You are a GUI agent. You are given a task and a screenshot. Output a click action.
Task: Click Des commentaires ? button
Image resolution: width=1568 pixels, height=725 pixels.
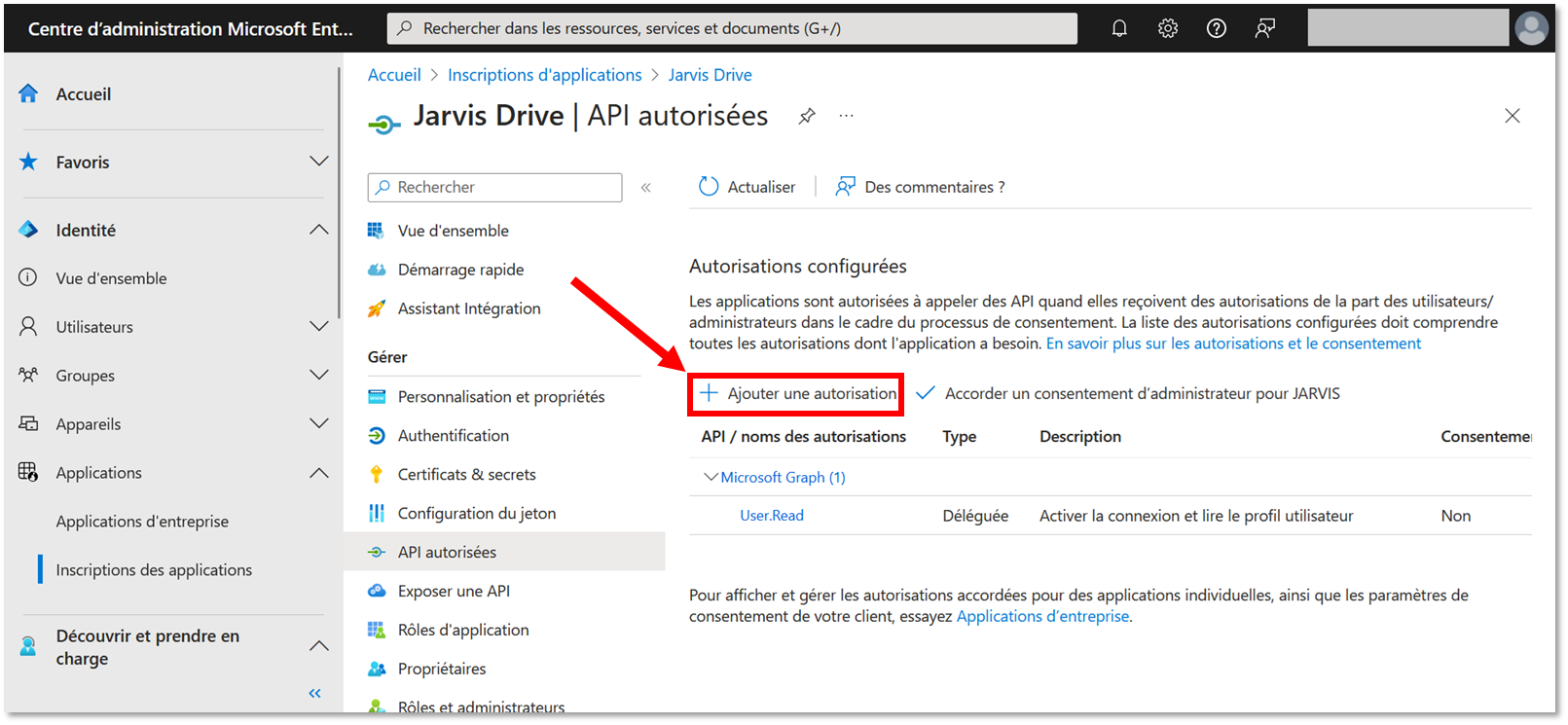point(921,187)
